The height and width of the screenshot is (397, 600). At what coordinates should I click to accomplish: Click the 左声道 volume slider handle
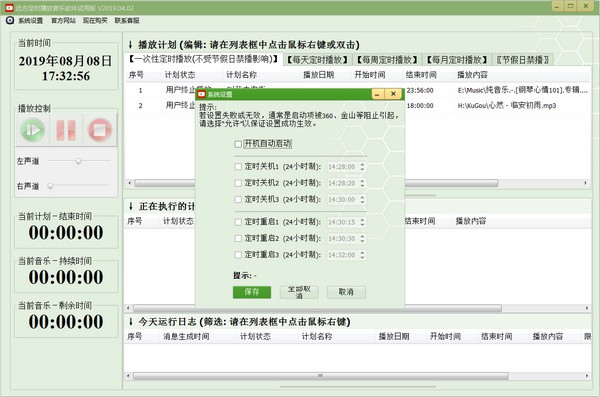point(78,161)
